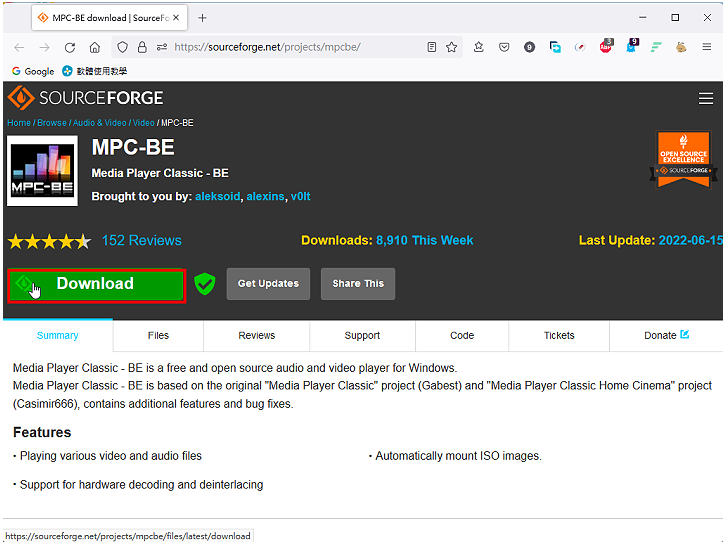
Task: Open the Donate external link tab
Action: coord(666,335)
